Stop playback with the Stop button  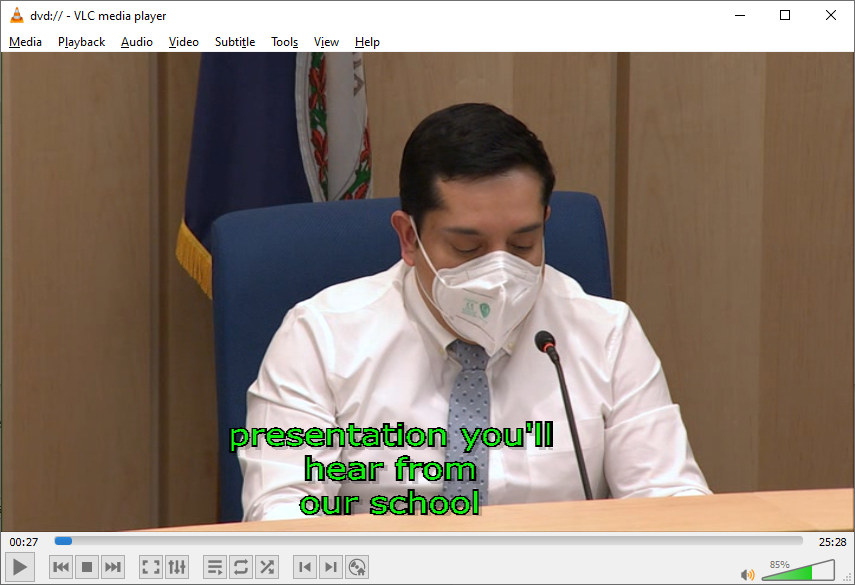87,567
